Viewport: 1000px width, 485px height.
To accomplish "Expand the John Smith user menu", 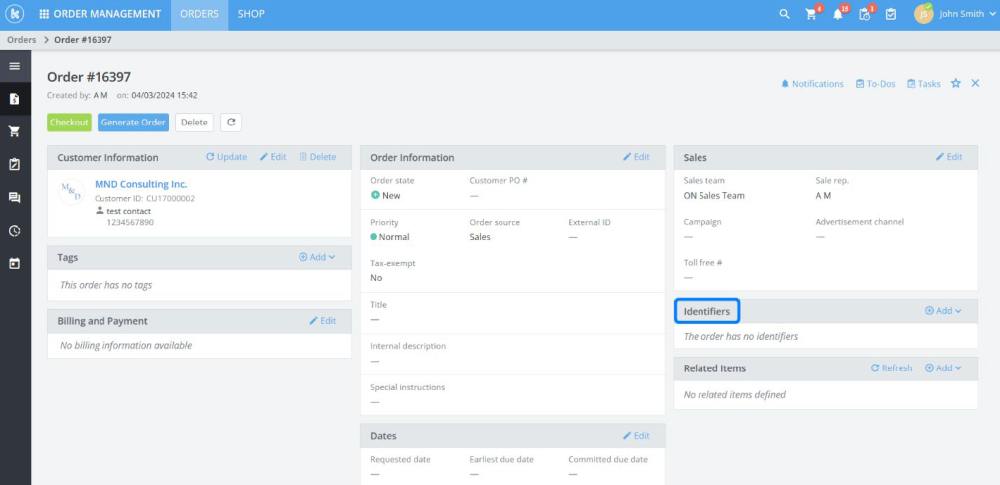I will (992, 14).
